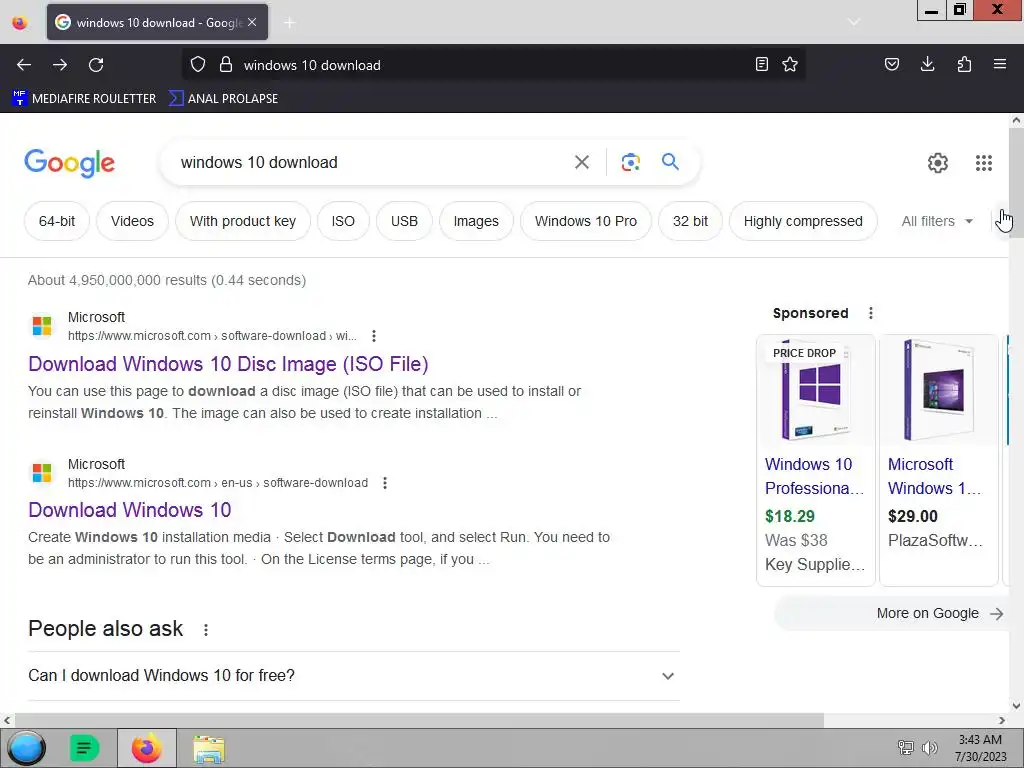Open the Download Windows 10 result link
This screenshot has width=1024, height=768.
coord(129,510)
